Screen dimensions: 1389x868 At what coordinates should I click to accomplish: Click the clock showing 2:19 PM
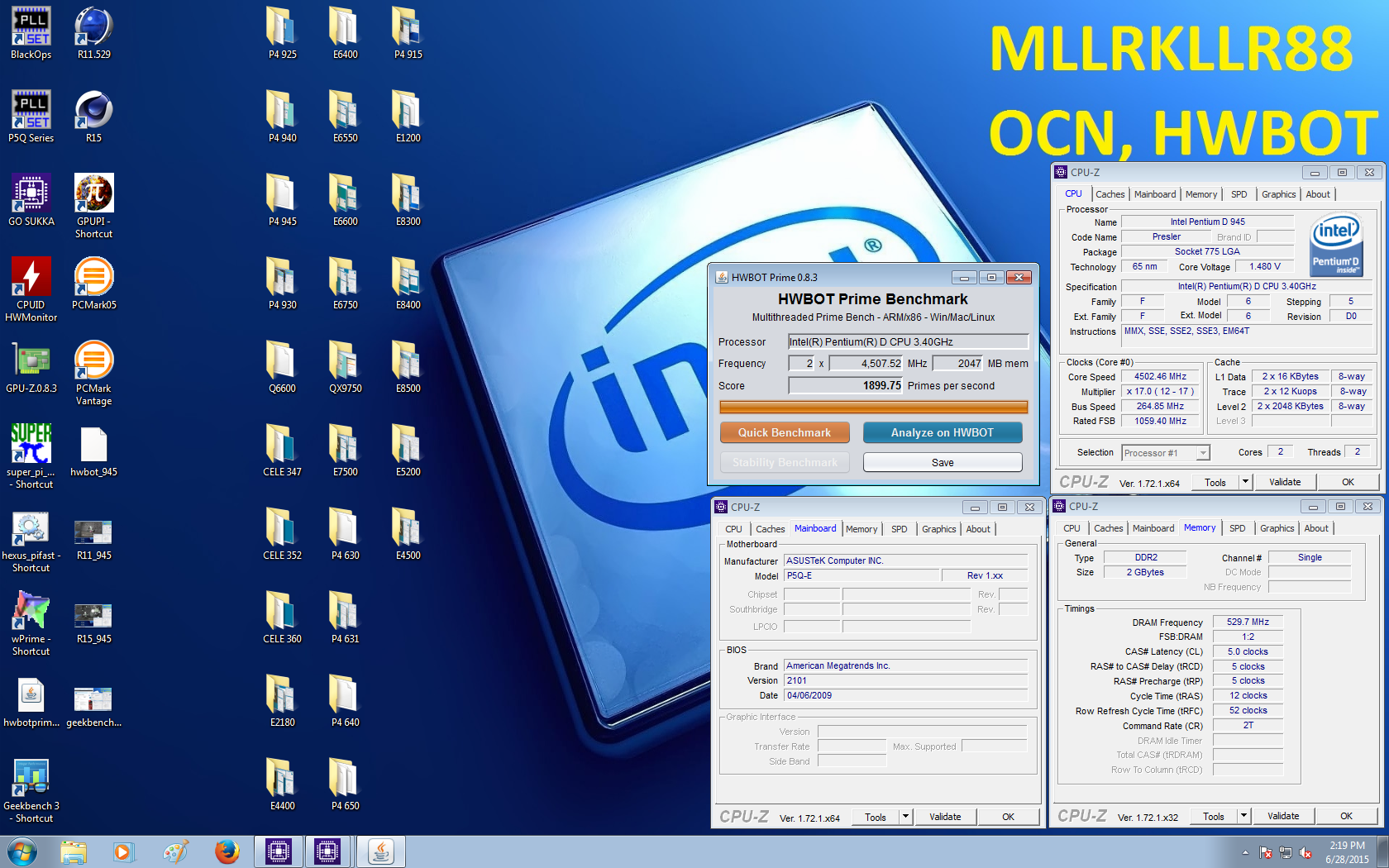[x=1347, y=845]
